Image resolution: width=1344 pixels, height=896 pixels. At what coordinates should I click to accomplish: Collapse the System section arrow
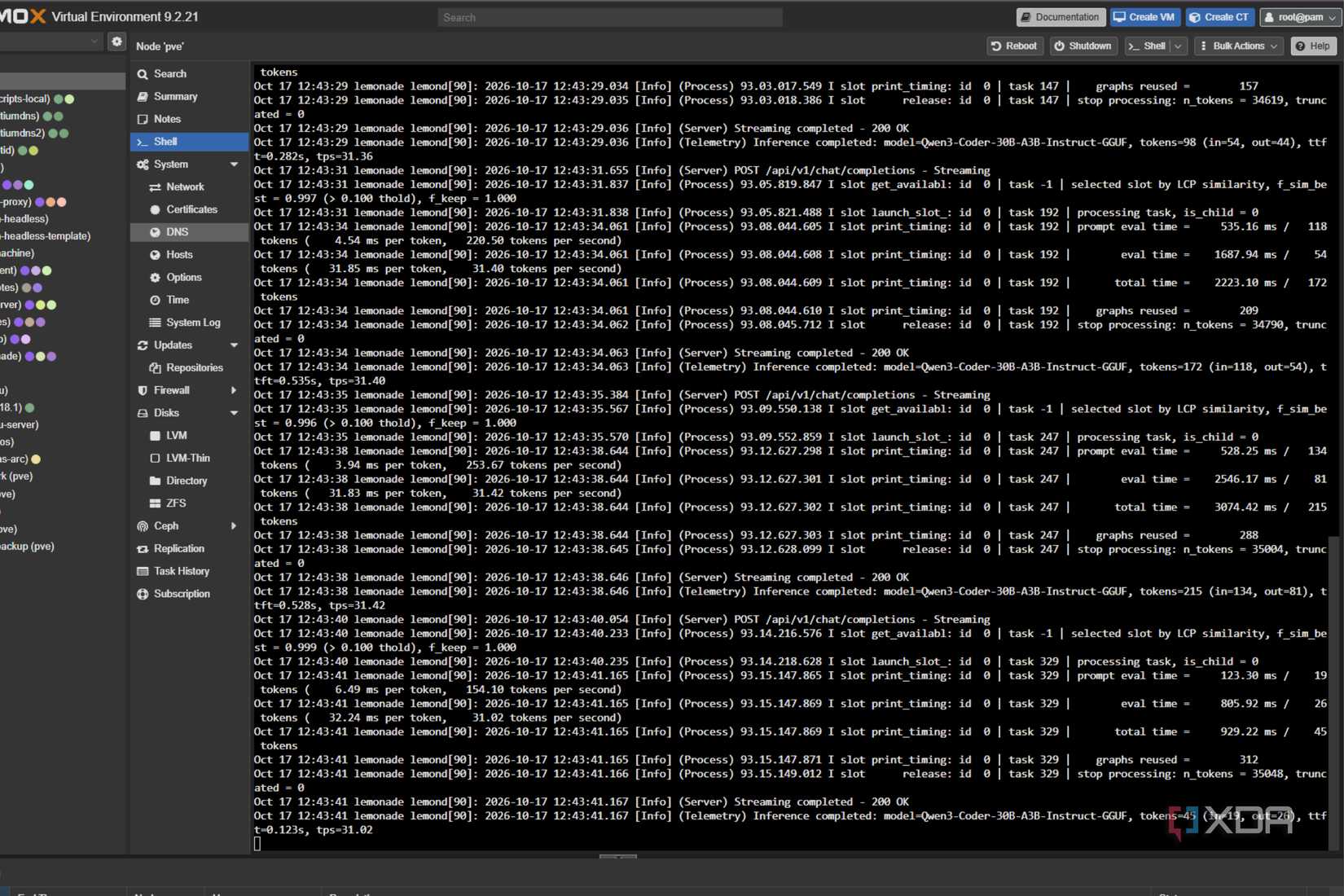click(x=235, y=165)
